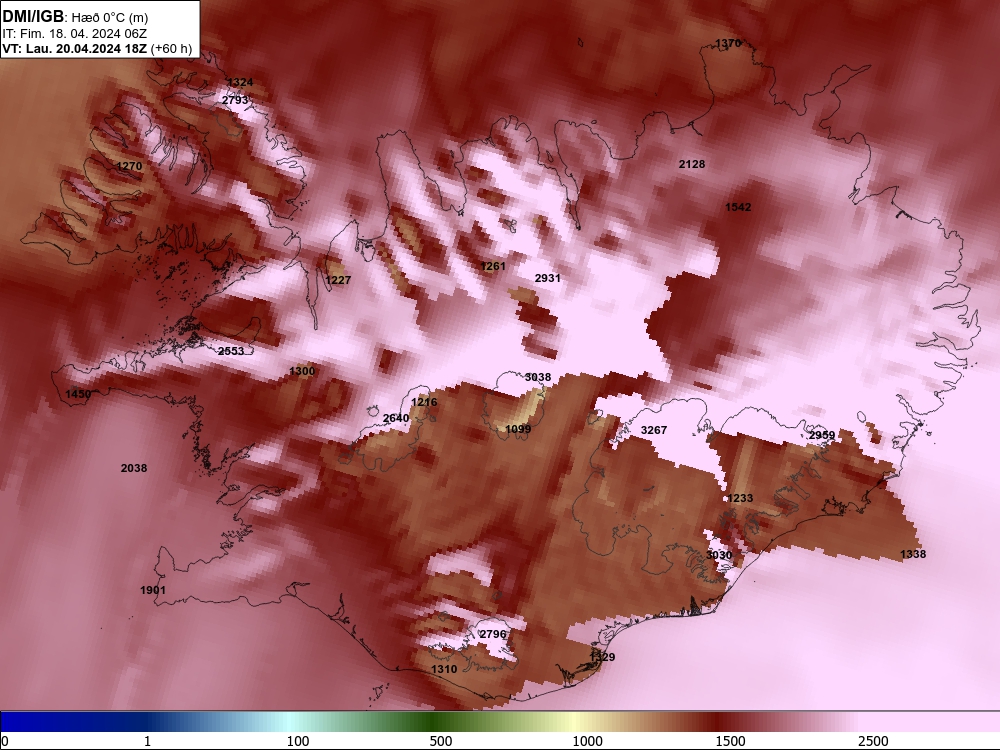
Task: Click the value 1300 on the map
Action: (x=302, y=371)
